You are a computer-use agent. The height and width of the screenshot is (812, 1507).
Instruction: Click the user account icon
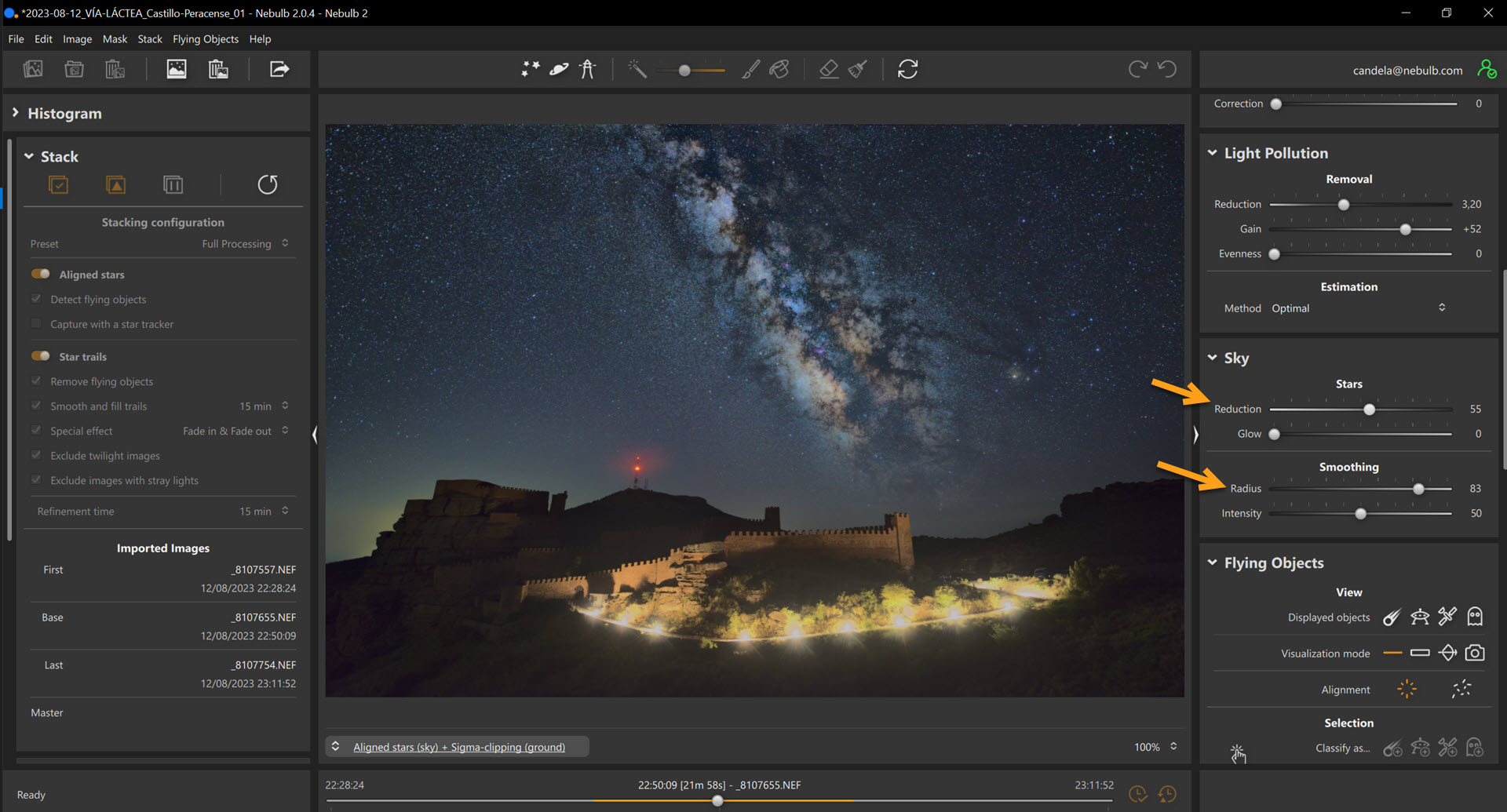tap(1486, 70)
